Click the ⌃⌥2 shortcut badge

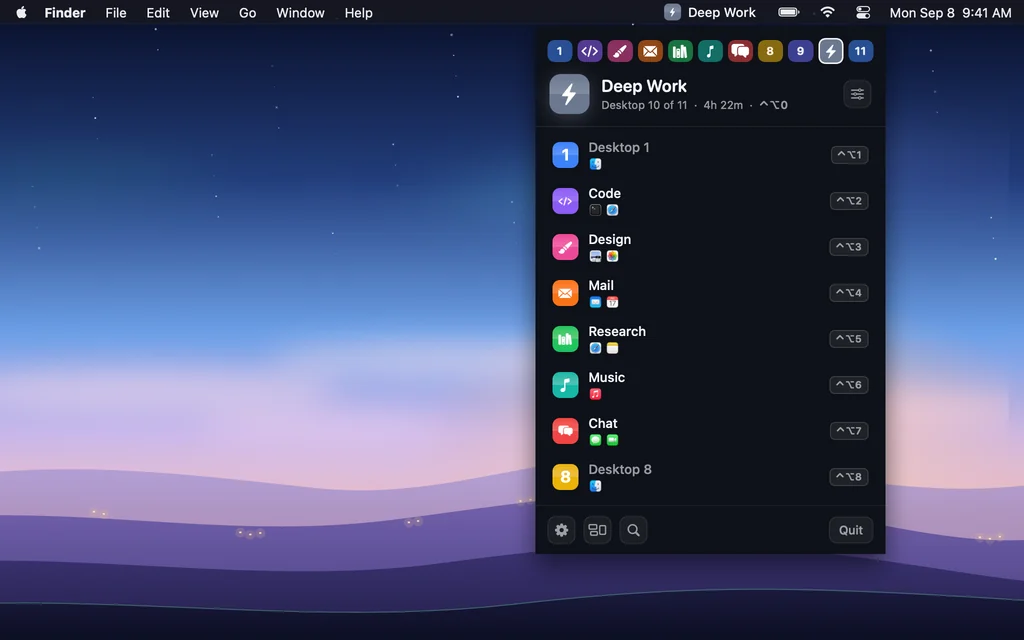point(849,200)
